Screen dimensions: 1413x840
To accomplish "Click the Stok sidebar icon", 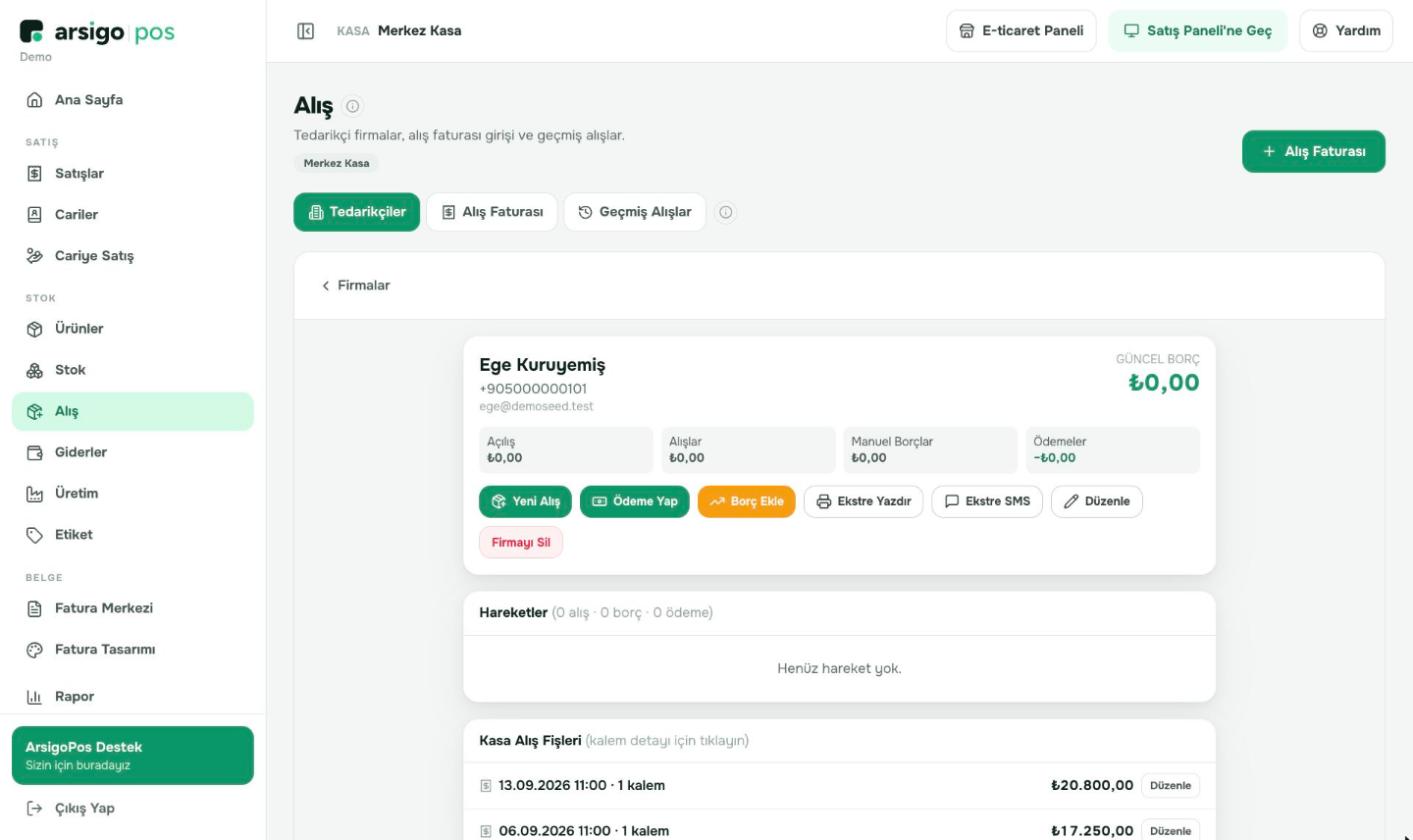I will coord(35,371).
